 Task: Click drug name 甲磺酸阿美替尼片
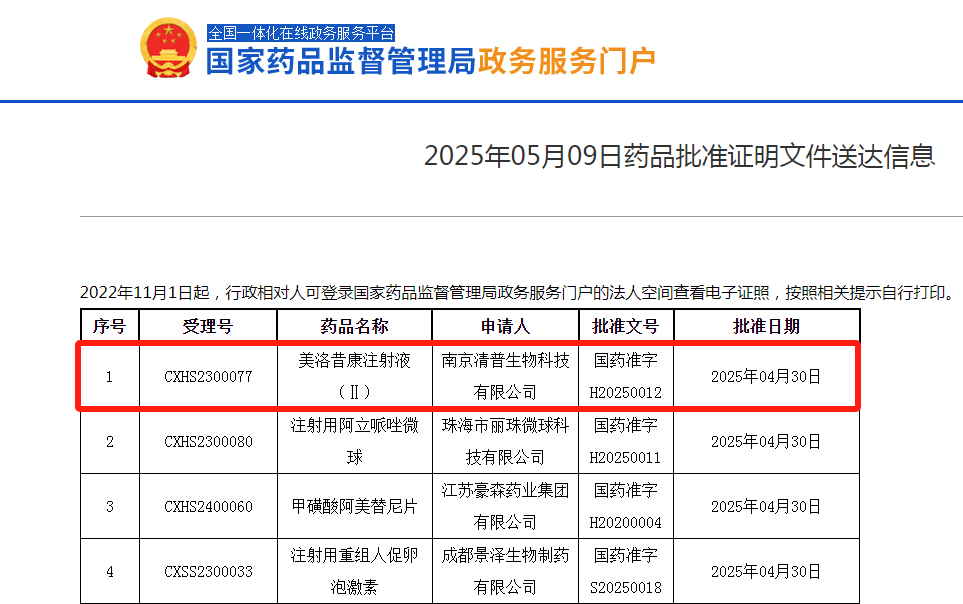click(x=354, y=506)
